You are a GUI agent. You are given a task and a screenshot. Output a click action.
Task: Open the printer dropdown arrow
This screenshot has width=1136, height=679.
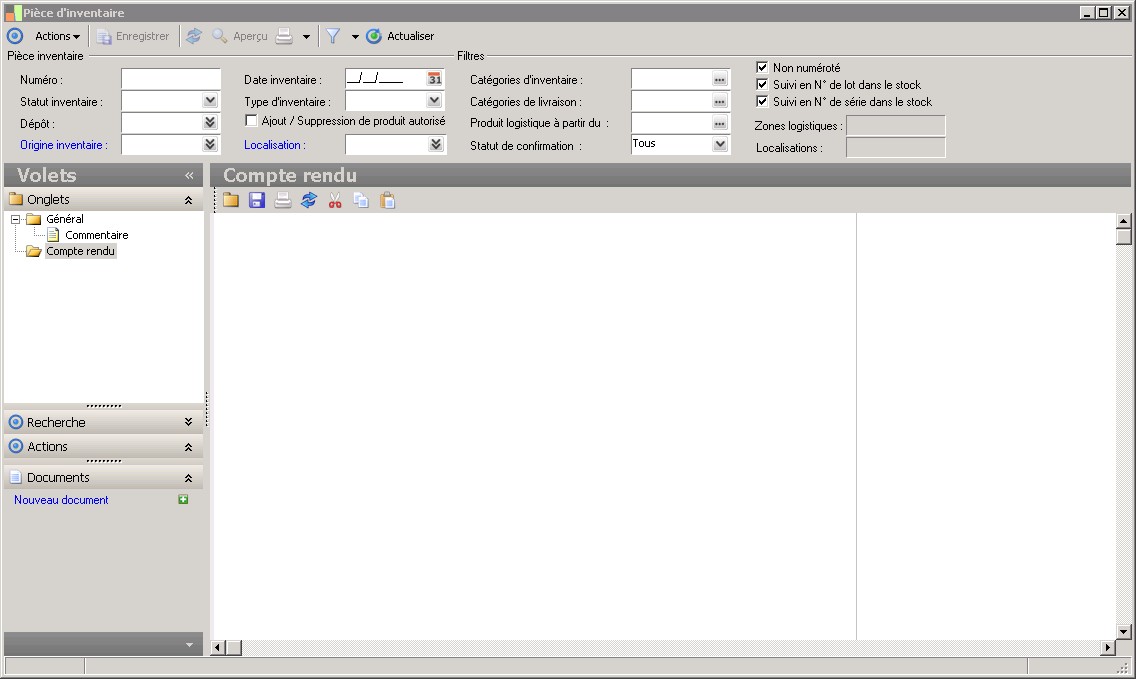coord(306,37)
